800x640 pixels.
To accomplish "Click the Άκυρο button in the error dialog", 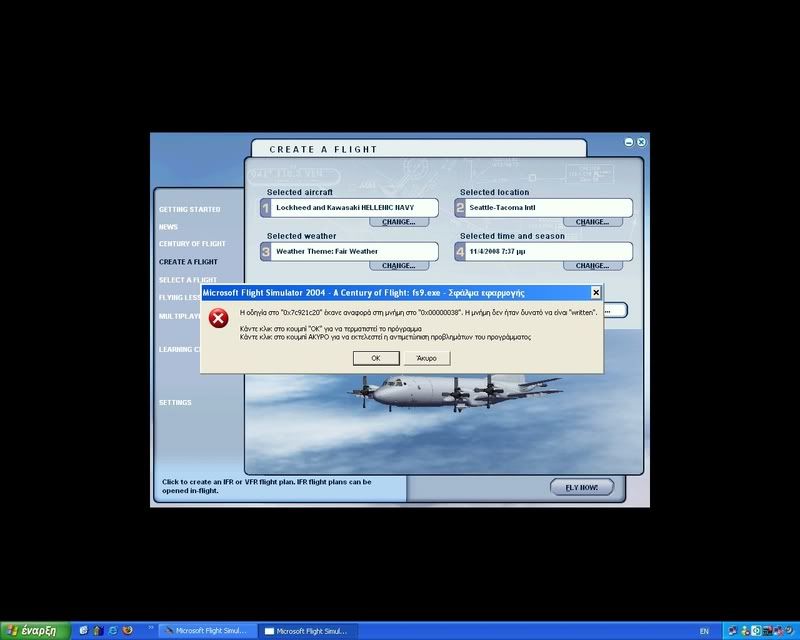I will pyautogui.click(x=427, y=358).
